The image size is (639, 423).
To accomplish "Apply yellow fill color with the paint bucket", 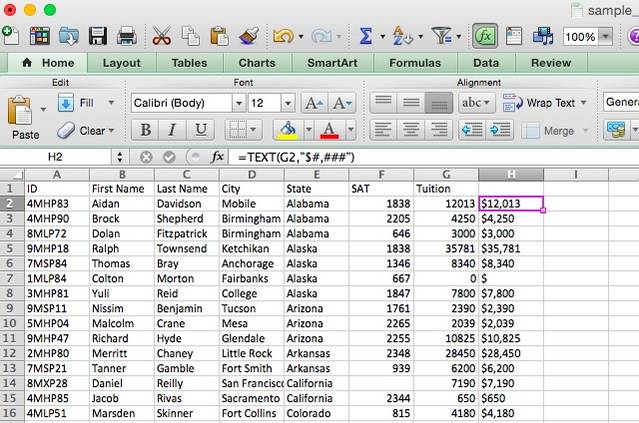I will pyautogui.click(x=288, y=130).
